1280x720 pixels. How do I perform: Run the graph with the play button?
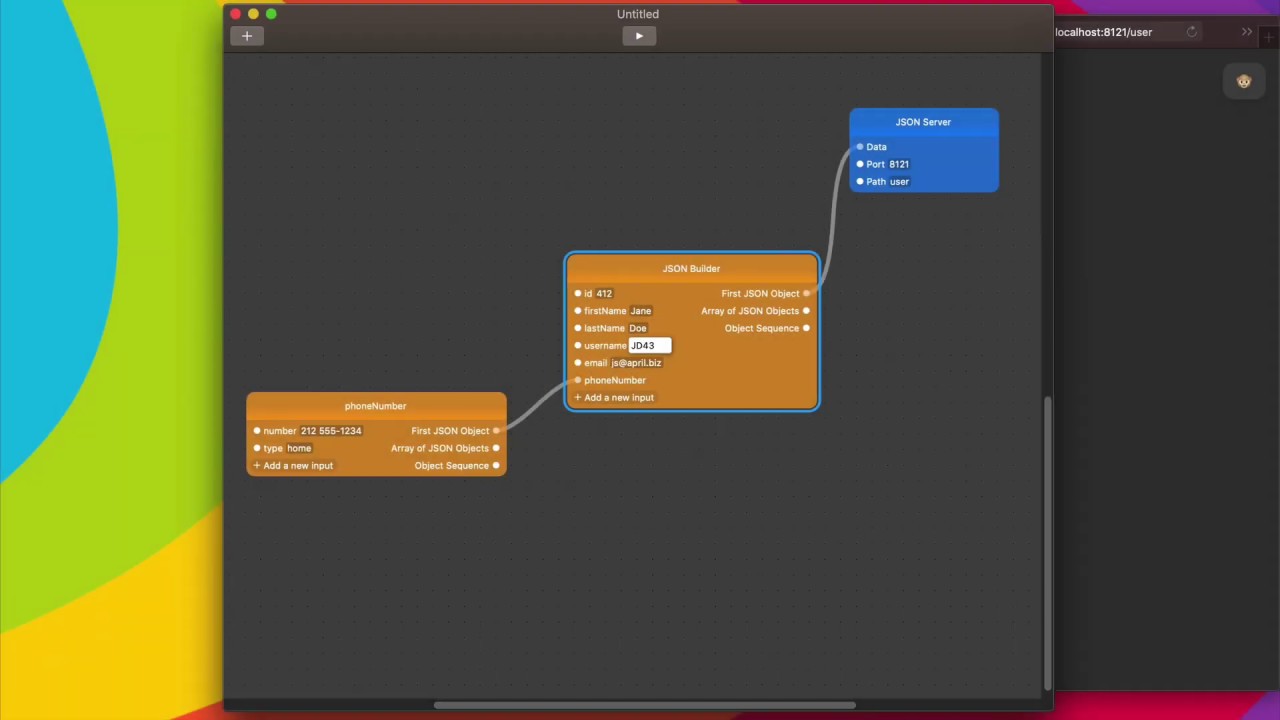point(638,36)
